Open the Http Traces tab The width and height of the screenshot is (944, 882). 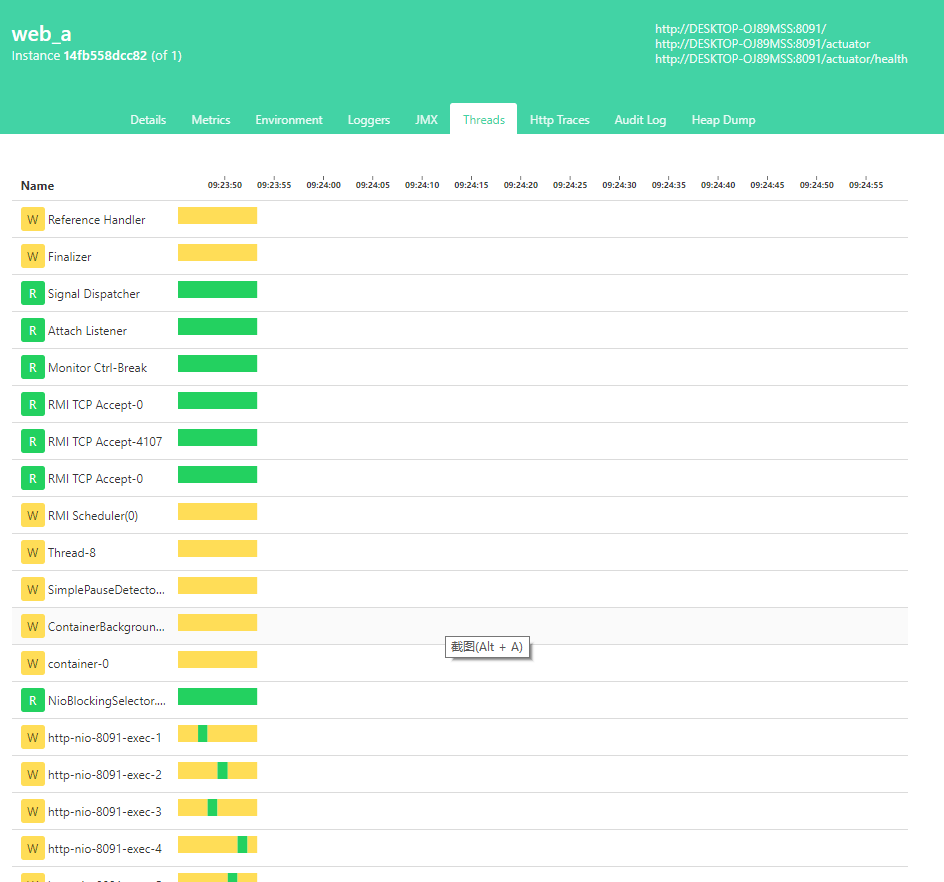(559, 120)
